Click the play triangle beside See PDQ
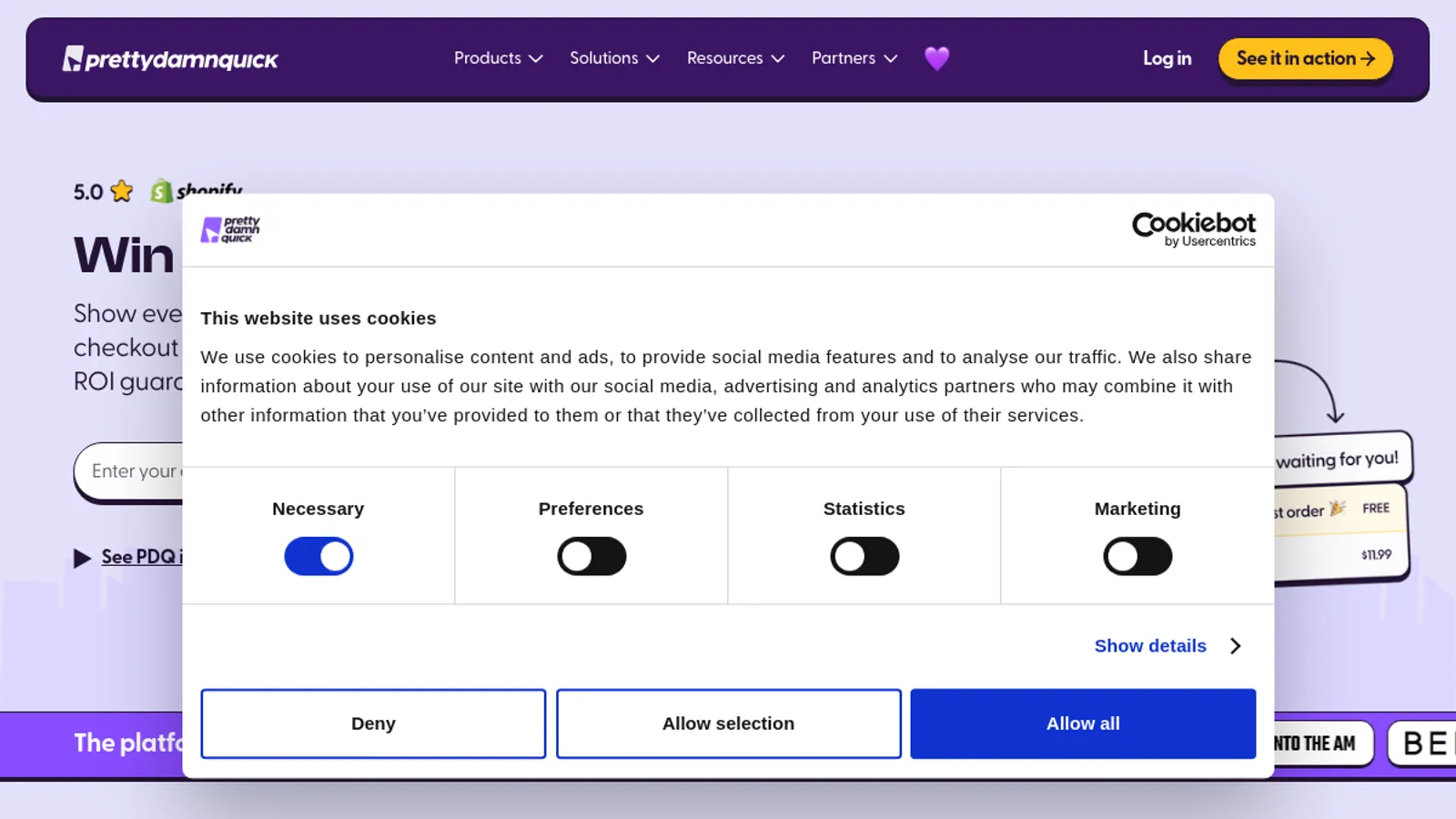 83,558
